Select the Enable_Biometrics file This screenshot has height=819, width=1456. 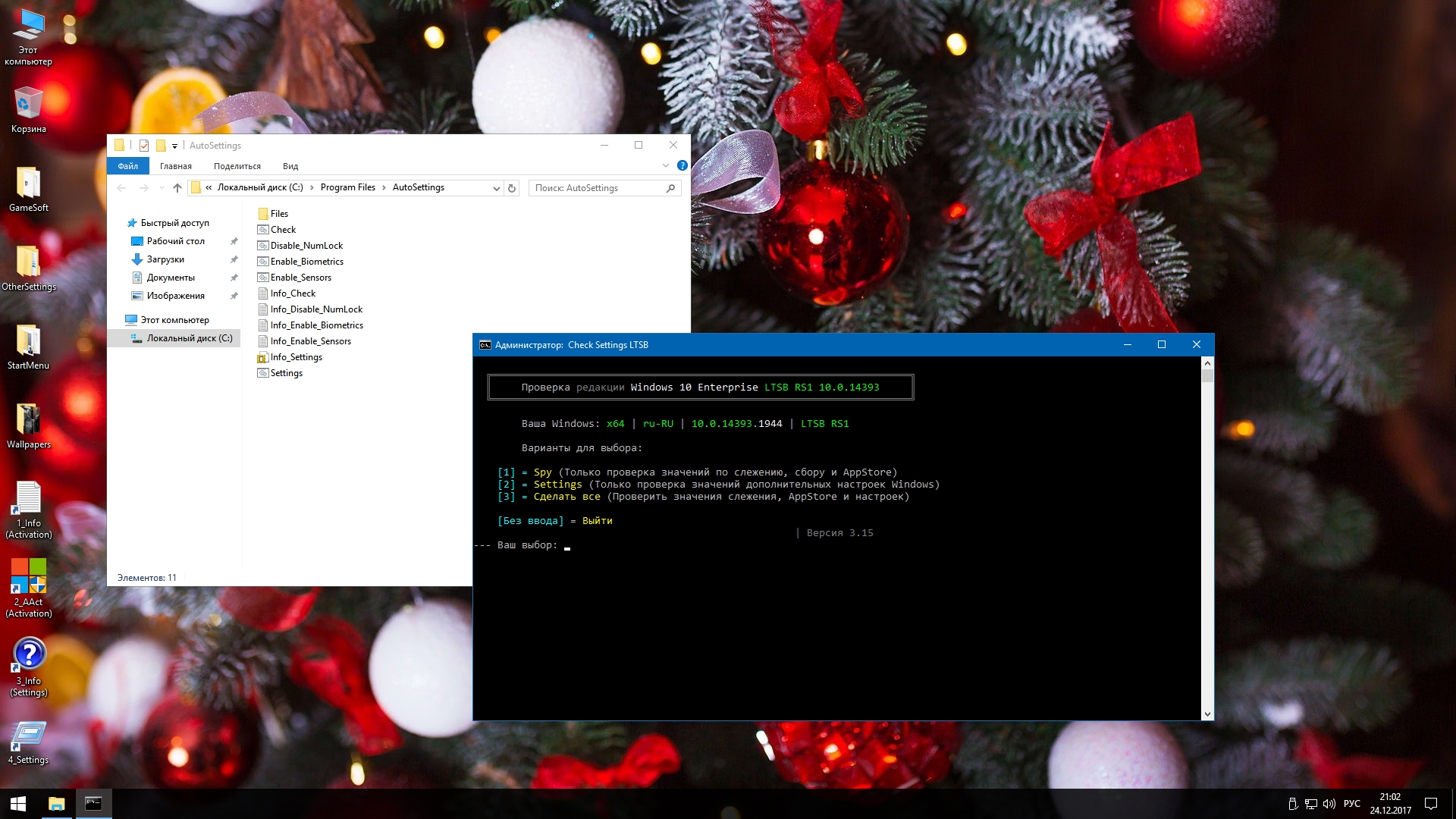[301, 262]
